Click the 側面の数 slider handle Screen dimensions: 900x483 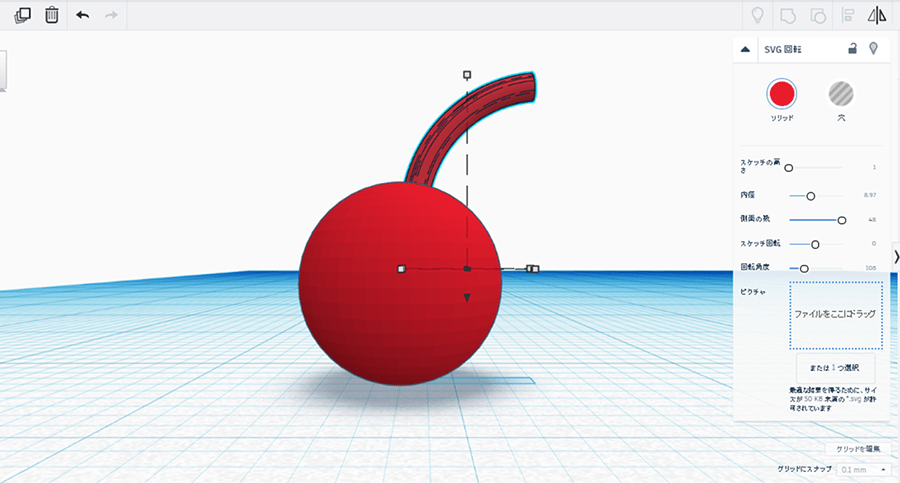click(841, 220)
